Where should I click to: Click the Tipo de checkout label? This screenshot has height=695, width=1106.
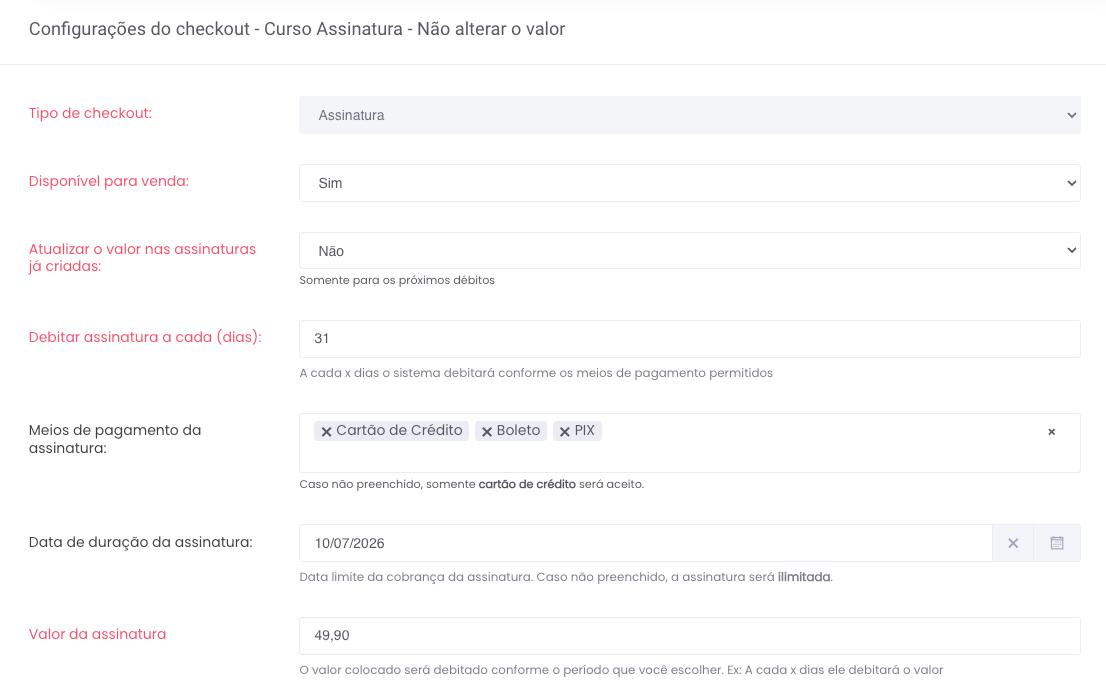(90, 113)
